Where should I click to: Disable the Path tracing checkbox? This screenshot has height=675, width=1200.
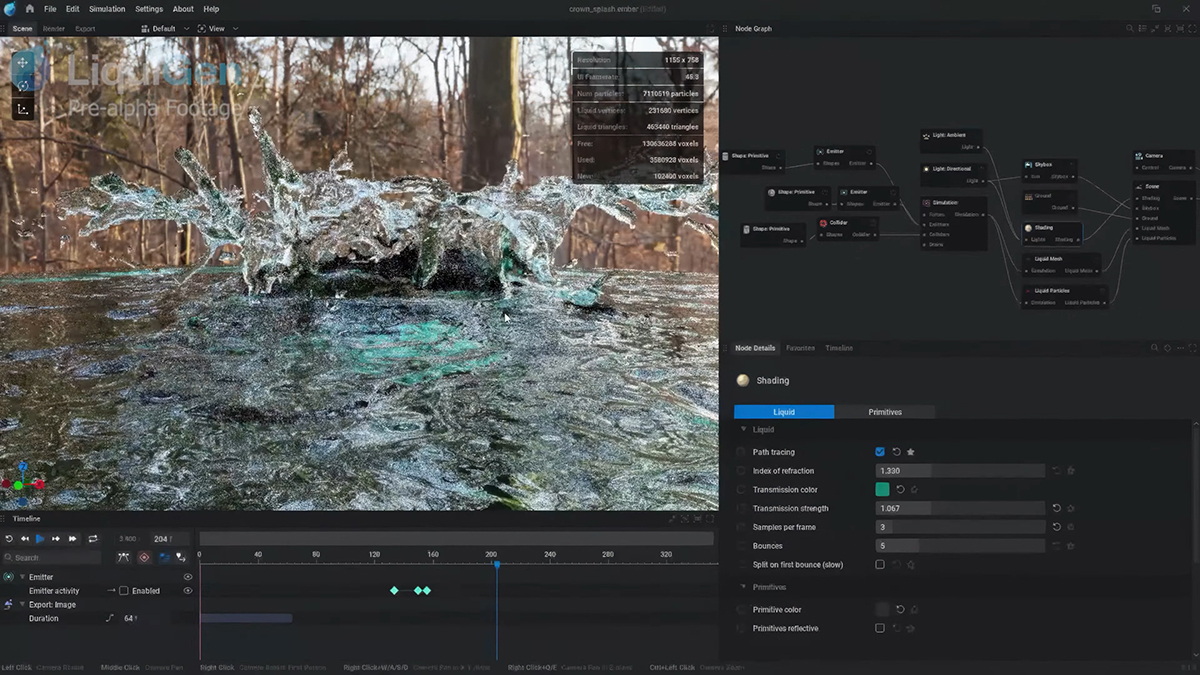click(880, 452)
